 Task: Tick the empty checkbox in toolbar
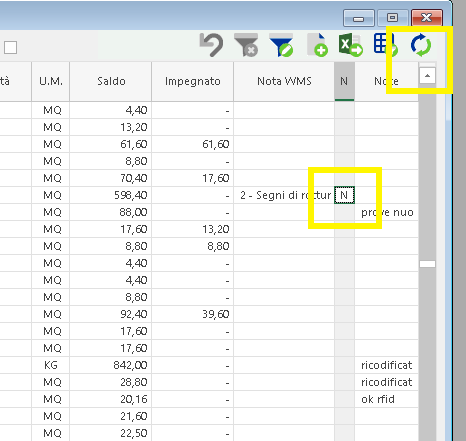[x=10, y=47]
